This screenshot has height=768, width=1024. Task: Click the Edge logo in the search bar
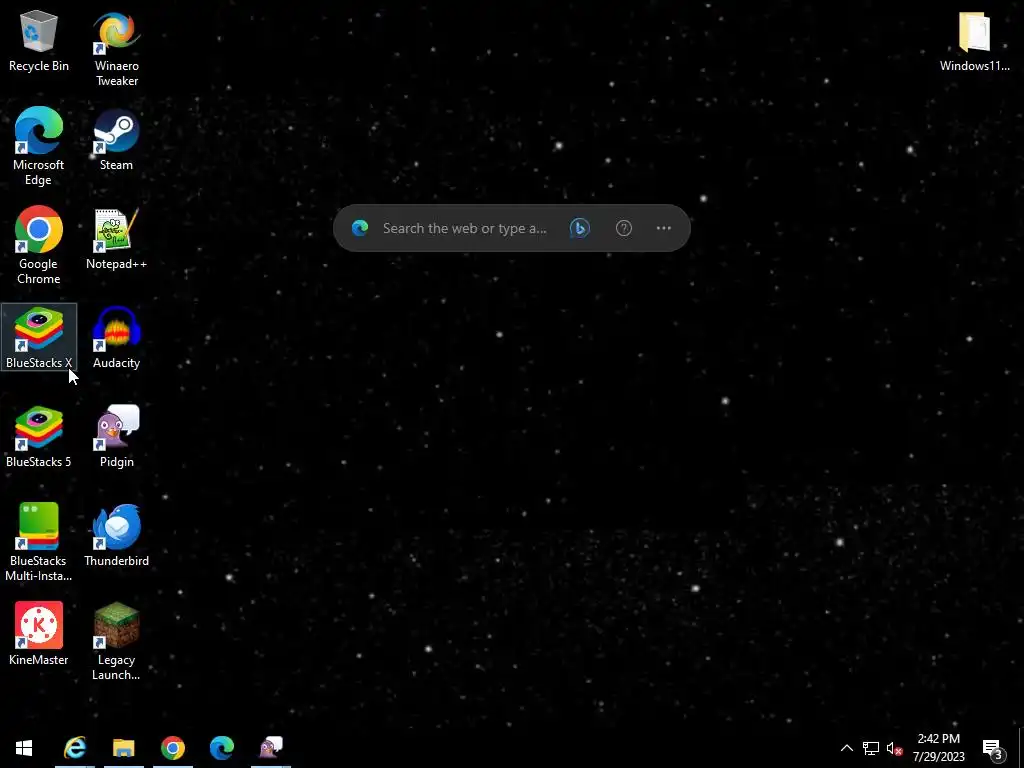click(x=360, y=228)
